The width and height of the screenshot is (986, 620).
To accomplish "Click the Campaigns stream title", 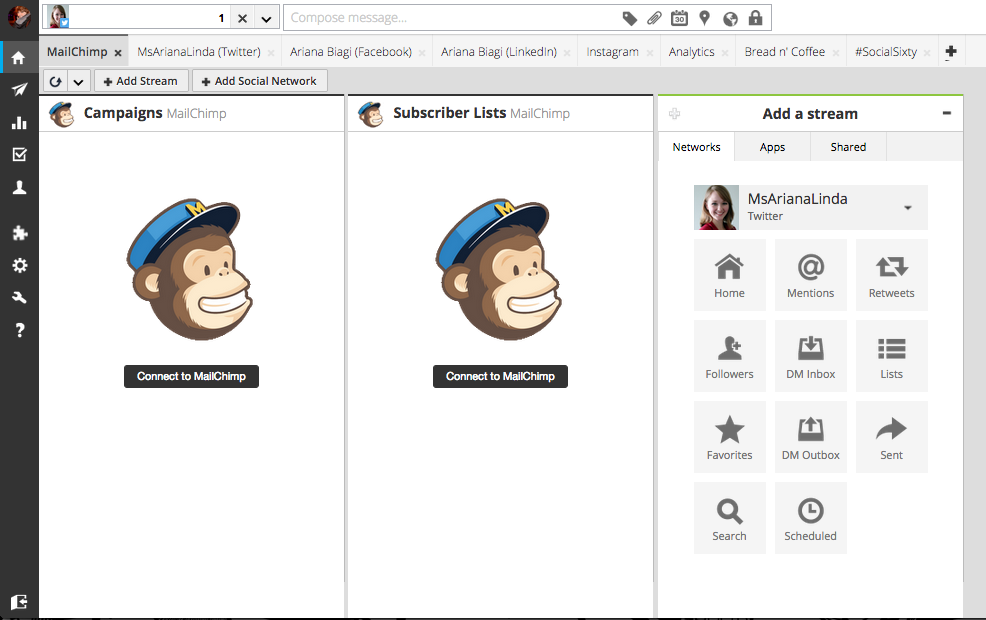I will click(x=123, y=113).
